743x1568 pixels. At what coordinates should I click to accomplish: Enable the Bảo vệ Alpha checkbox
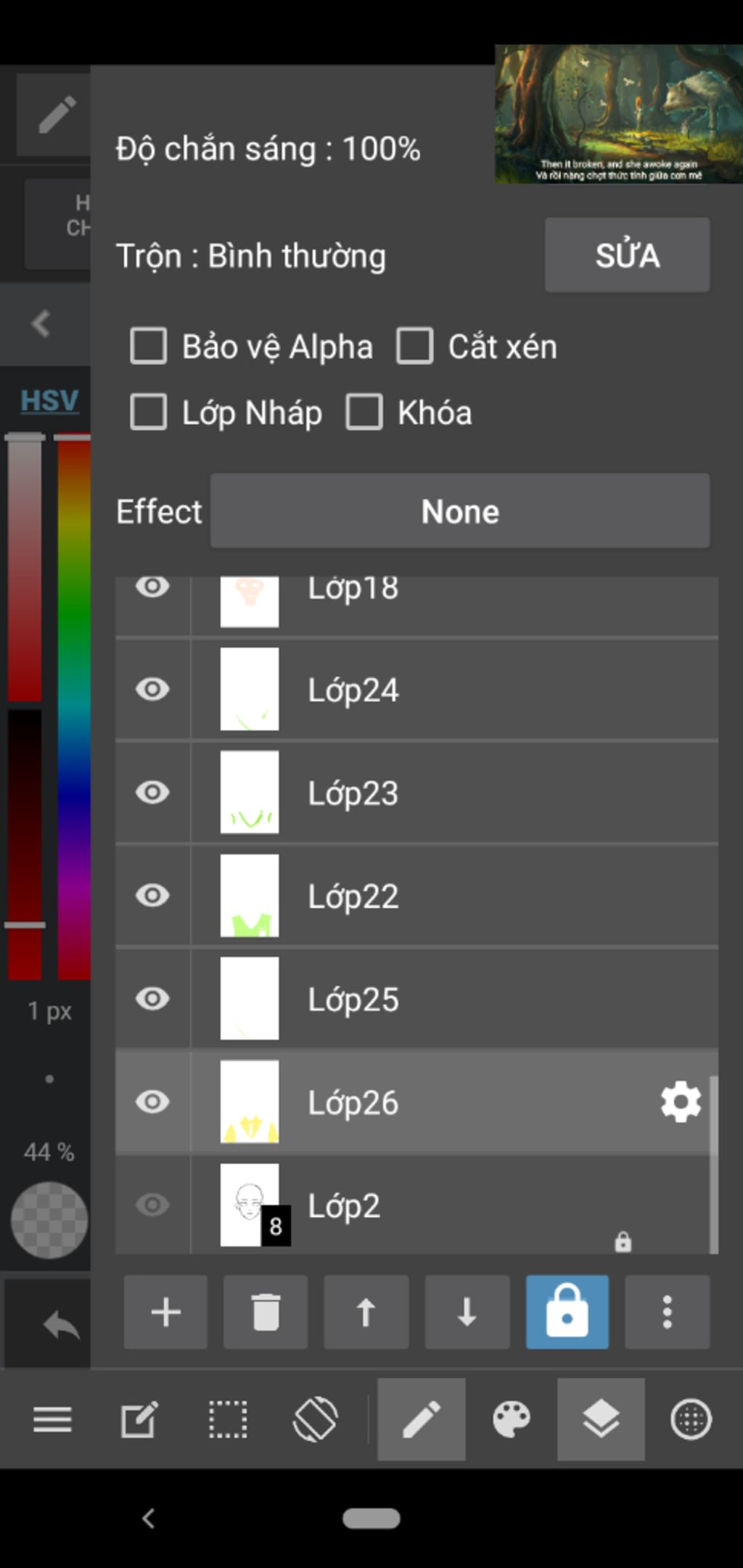tap(149, 346)
